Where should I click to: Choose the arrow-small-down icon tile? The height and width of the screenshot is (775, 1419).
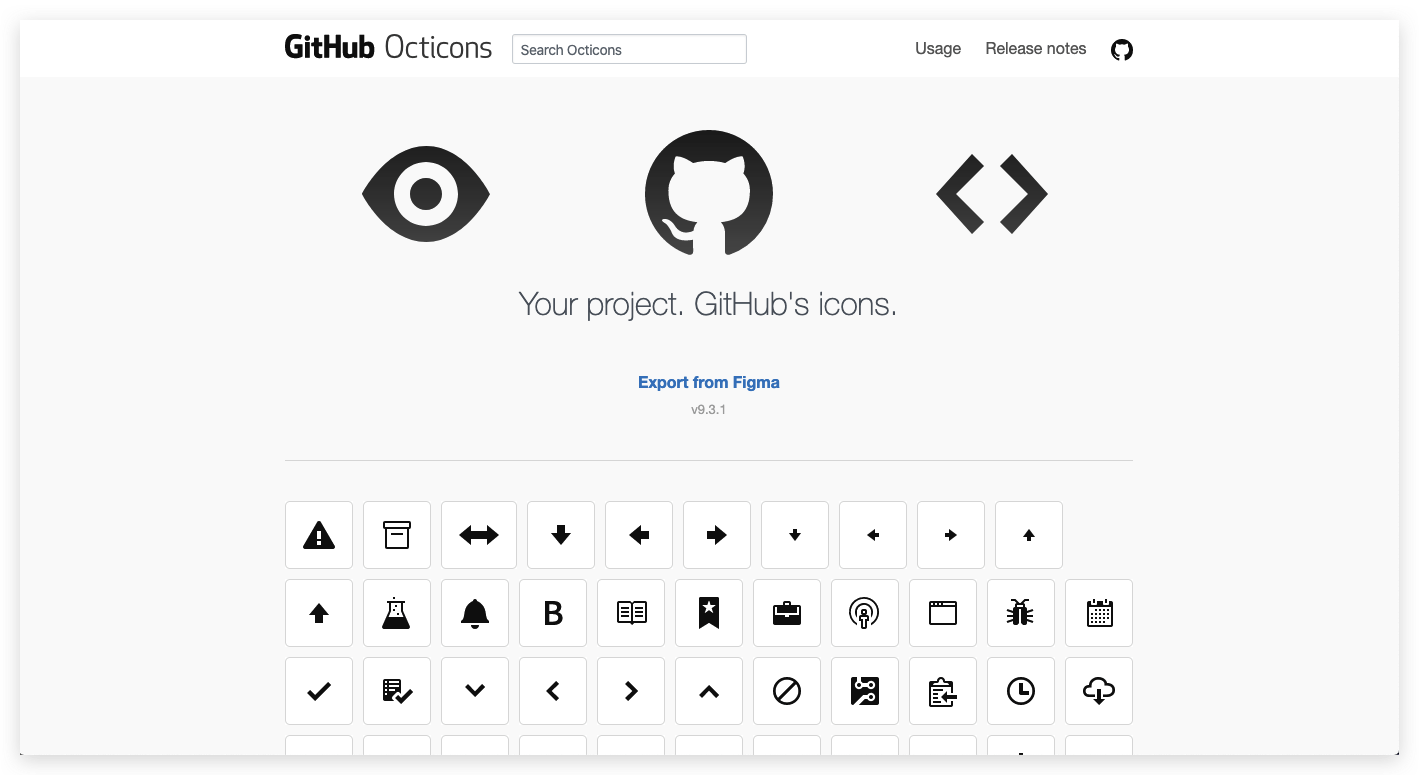795,535
